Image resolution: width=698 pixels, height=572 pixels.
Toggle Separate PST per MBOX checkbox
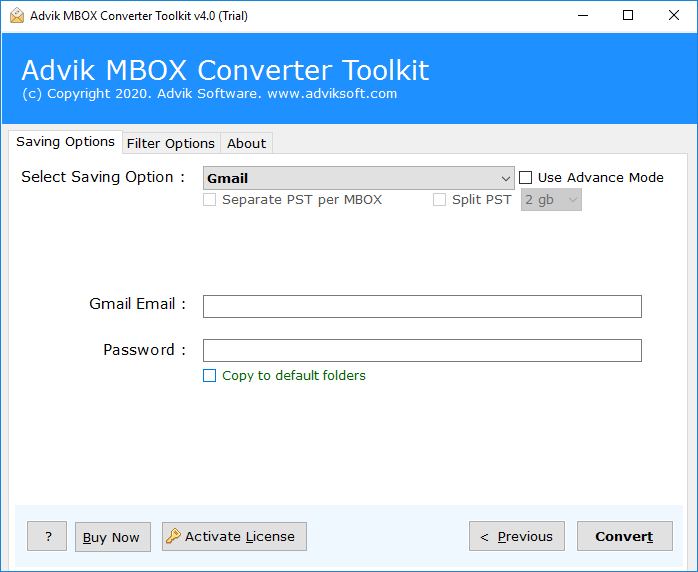209,199
